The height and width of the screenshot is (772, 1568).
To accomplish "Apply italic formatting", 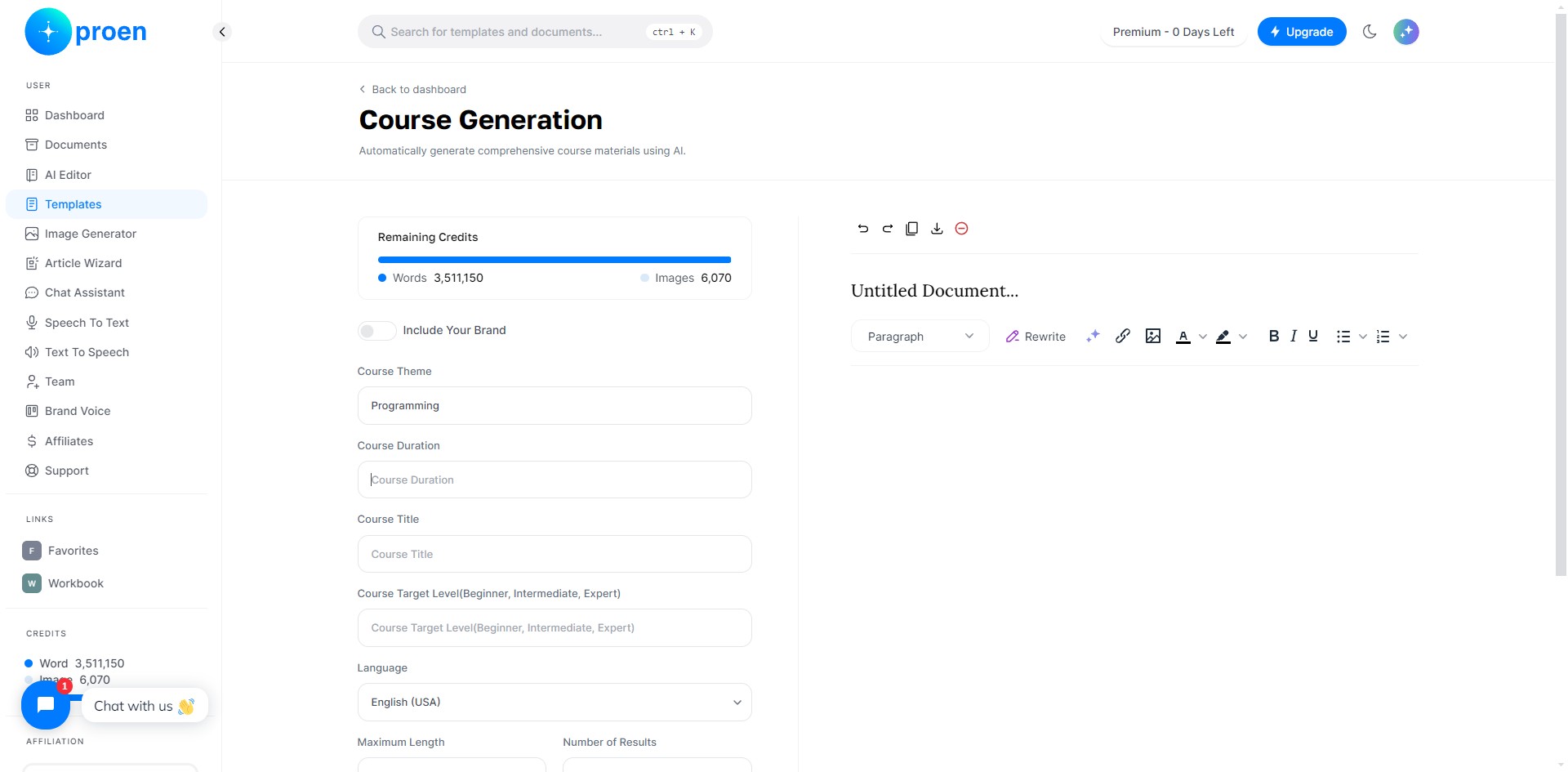I will click(1294, 336).
